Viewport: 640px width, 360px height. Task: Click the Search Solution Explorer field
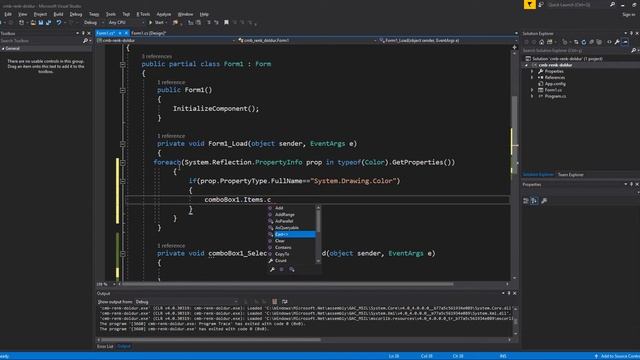pyautogui.click(x=576, y=51)
